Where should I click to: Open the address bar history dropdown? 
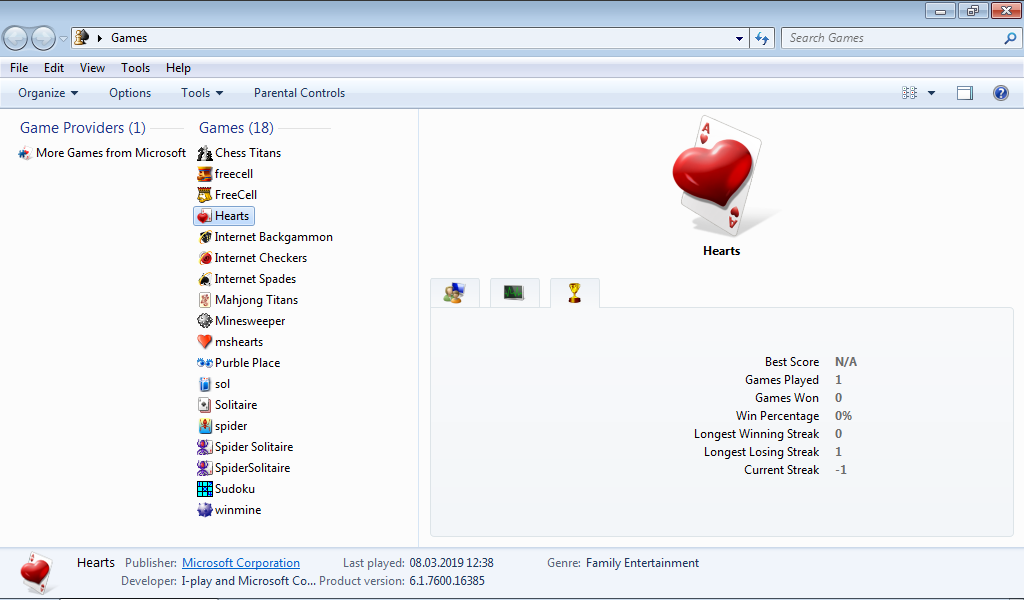coord(739,38)
